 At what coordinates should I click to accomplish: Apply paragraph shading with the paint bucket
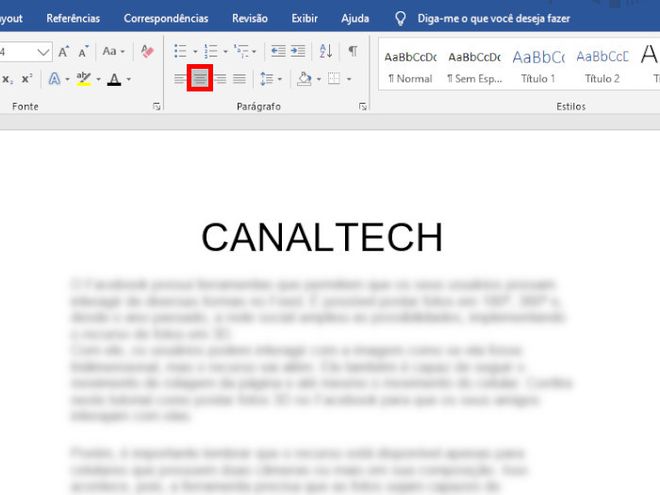[x=304, y=79]
